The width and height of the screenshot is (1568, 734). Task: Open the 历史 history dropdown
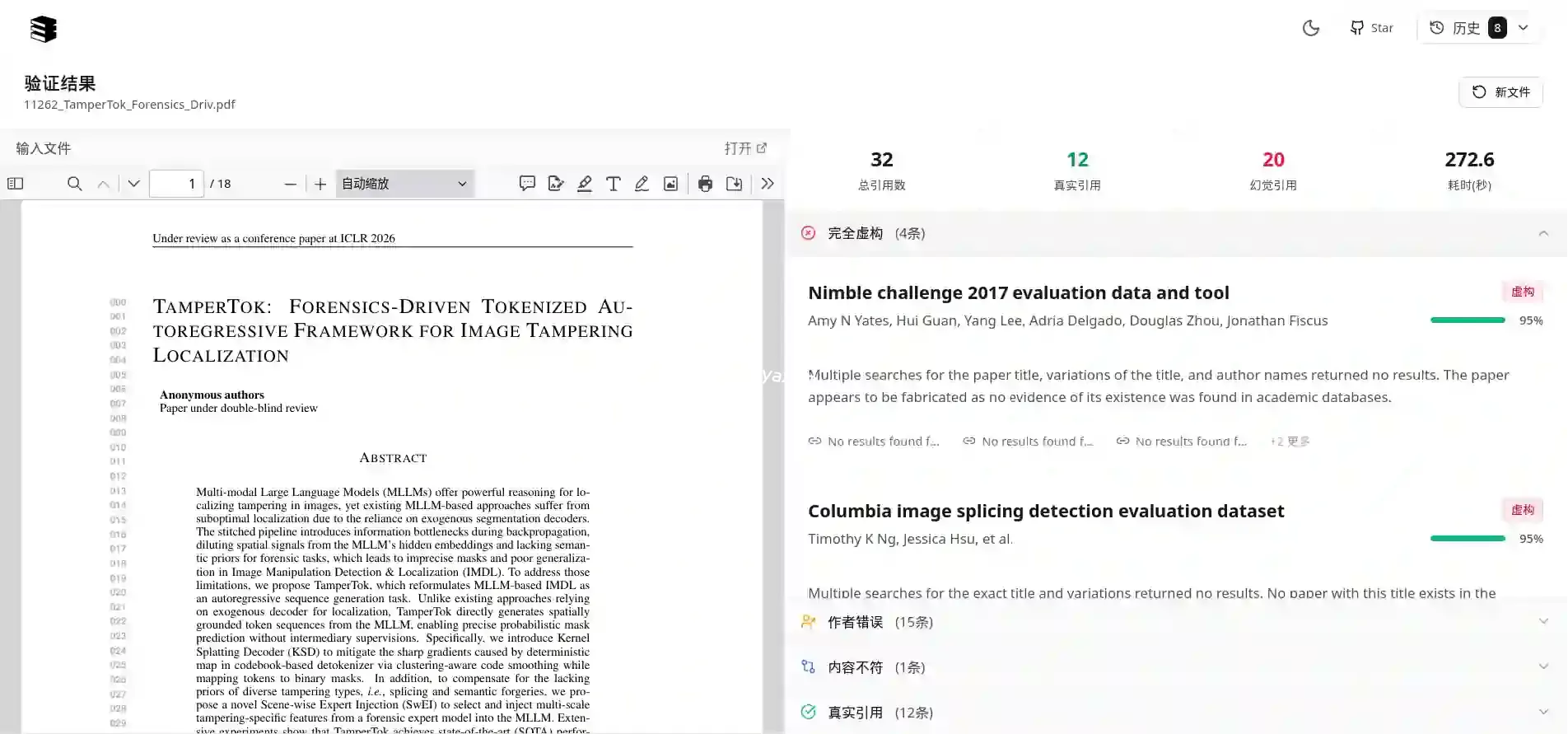[1479, 28]
